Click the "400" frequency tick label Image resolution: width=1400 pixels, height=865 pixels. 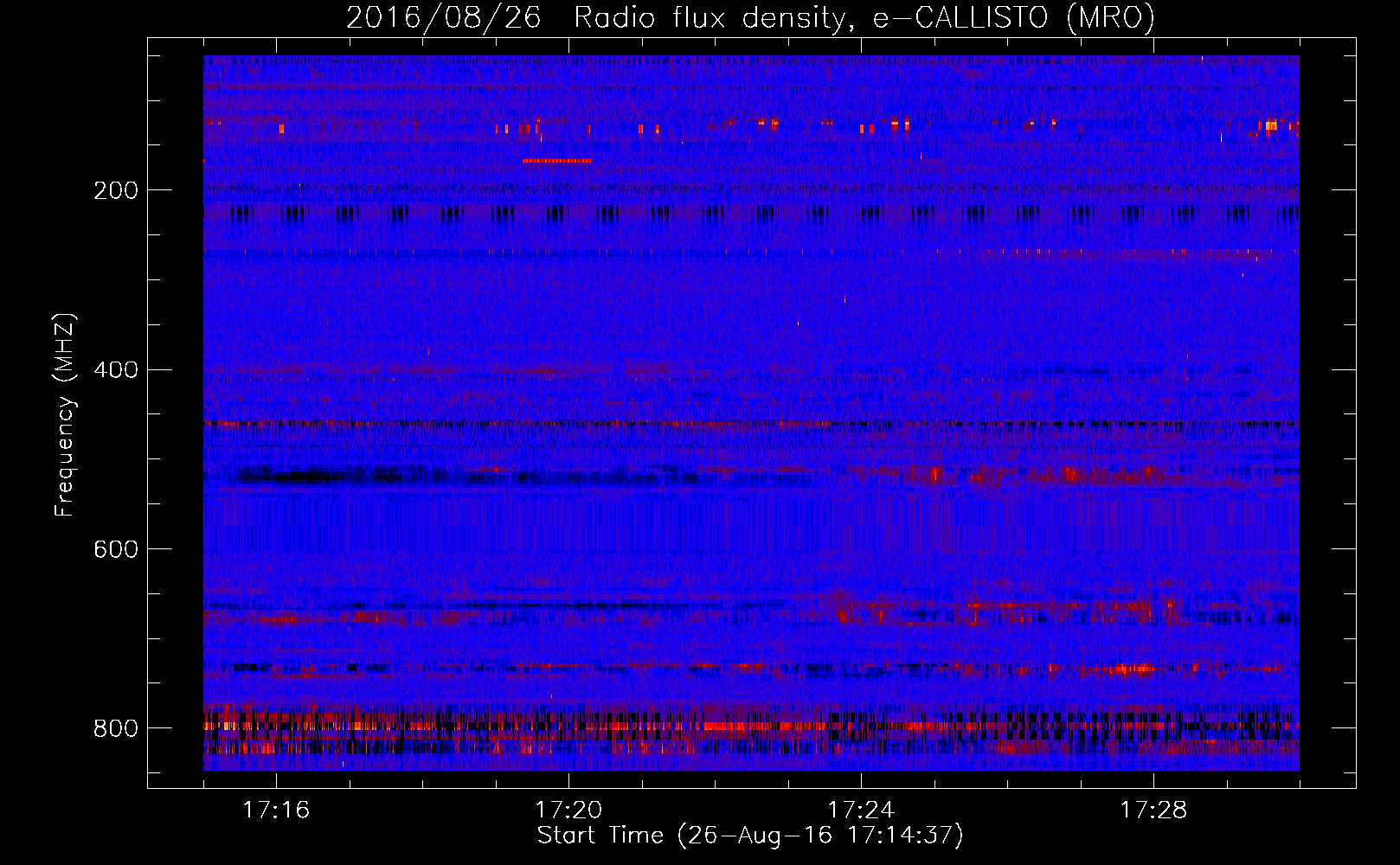click(116, 370)
